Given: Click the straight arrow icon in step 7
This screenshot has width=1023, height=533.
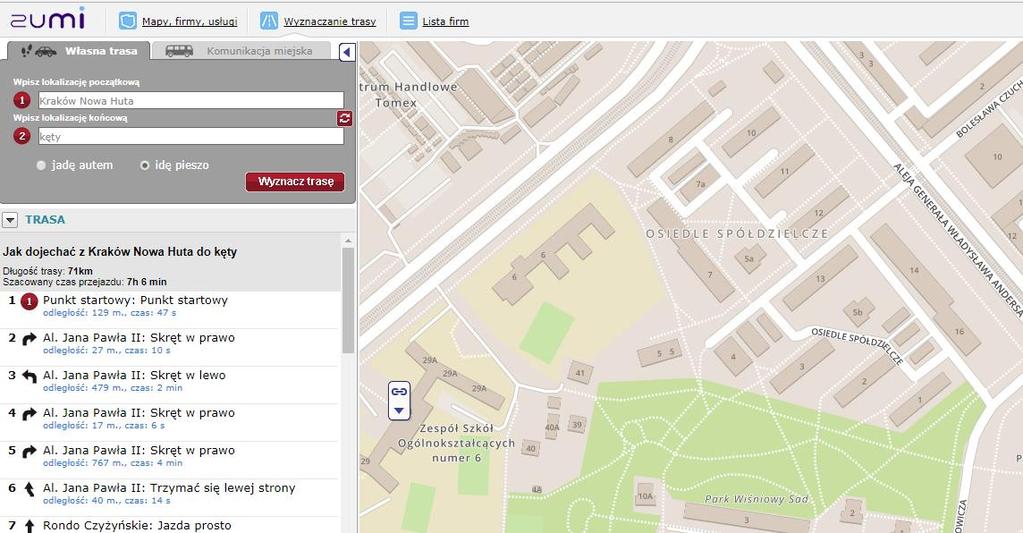Looking at the screenshot, I should coord(29,526).
